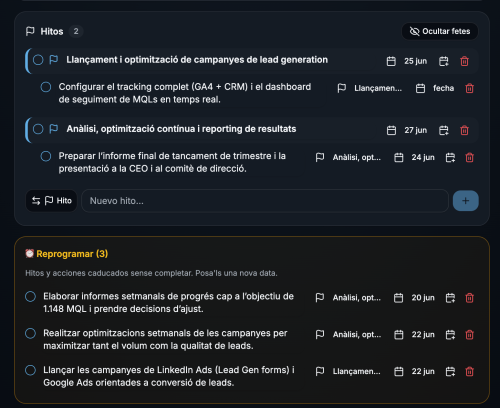Image resolution: width=500 pixels, height=408 pixels.
Task: Delete the Configurar el tracking complet action
Action: pyautogui.click(x=469, y=88)
